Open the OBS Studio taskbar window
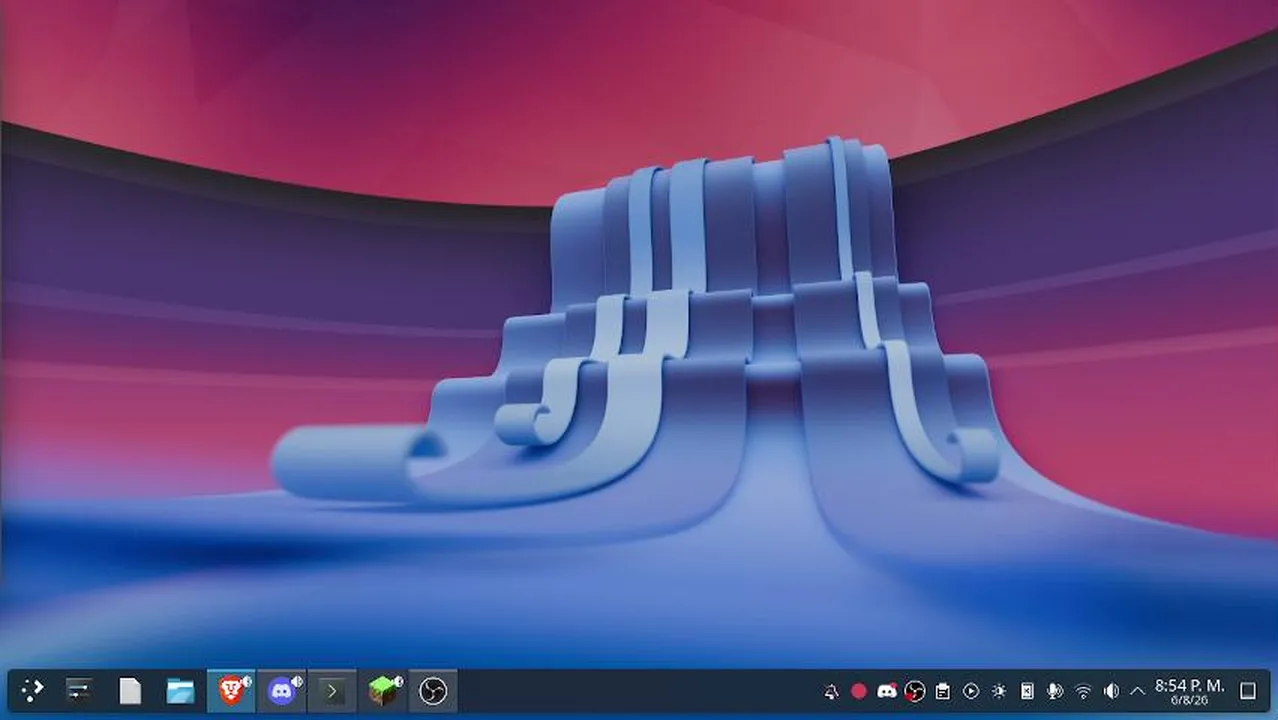This screenshot has height=720, width=1278. click(x=433, y=691)
